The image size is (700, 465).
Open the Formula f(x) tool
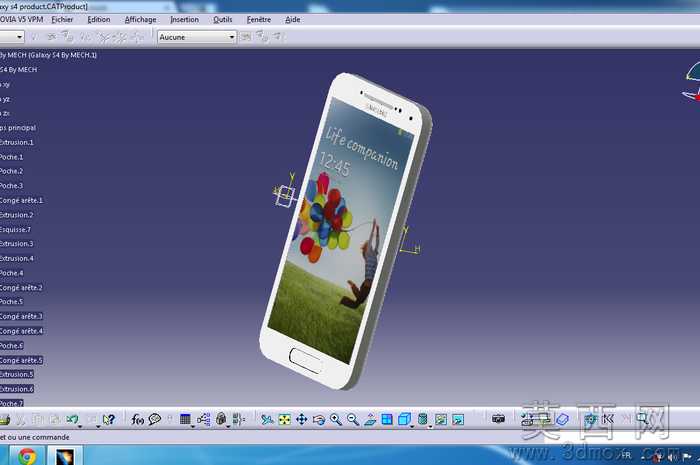click(137, 419)
